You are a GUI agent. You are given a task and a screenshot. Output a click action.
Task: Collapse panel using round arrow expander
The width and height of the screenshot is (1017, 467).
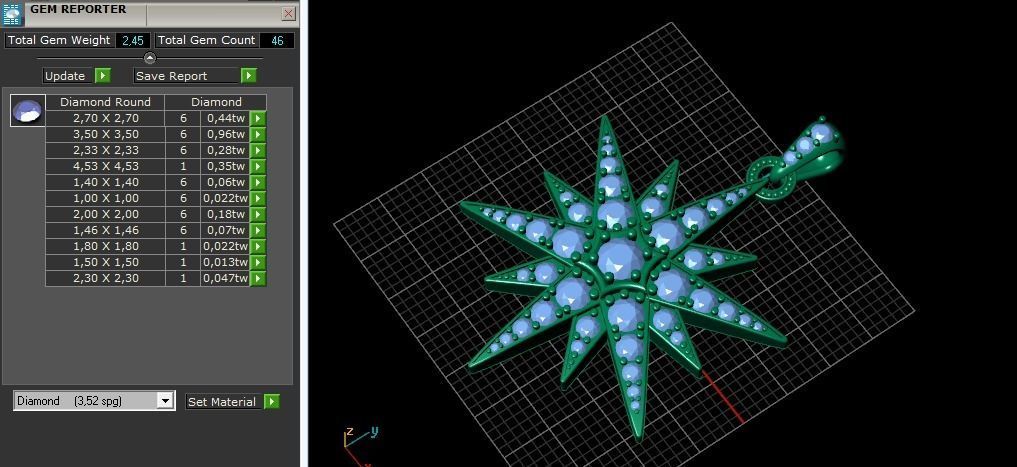(x=150, y=58)
